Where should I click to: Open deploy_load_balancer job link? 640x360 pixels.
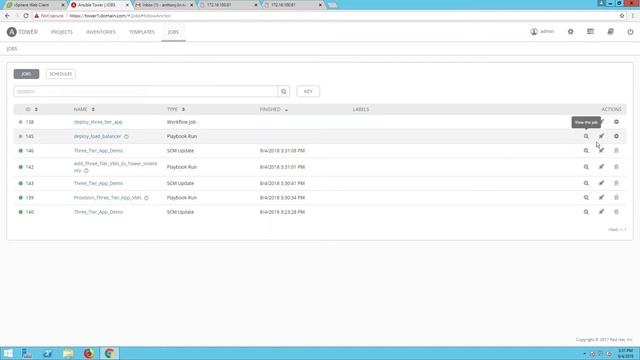point(98,136)
